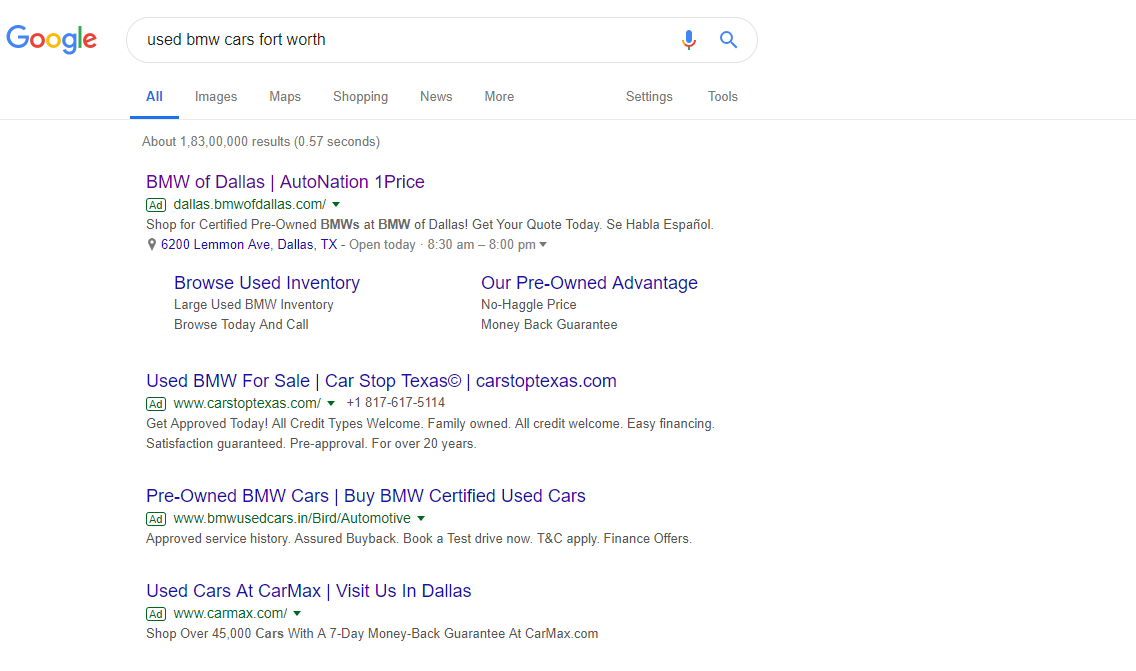Click 'Satisfaction guaranteed. Pre-approval.' description line
1136x671 pixels.
tap(312, 443)
